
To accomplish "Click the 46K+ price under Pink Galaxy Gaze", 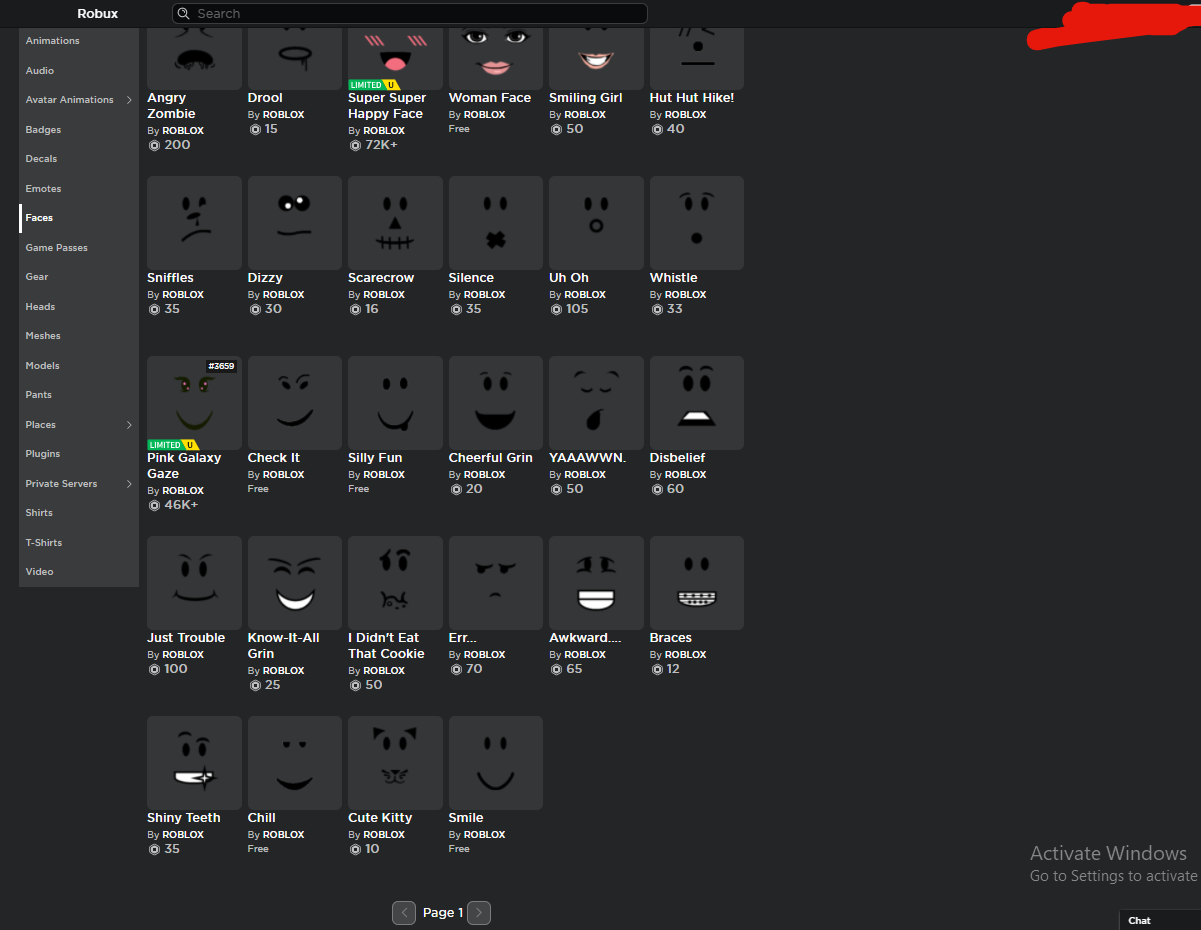I will [181, 505].
